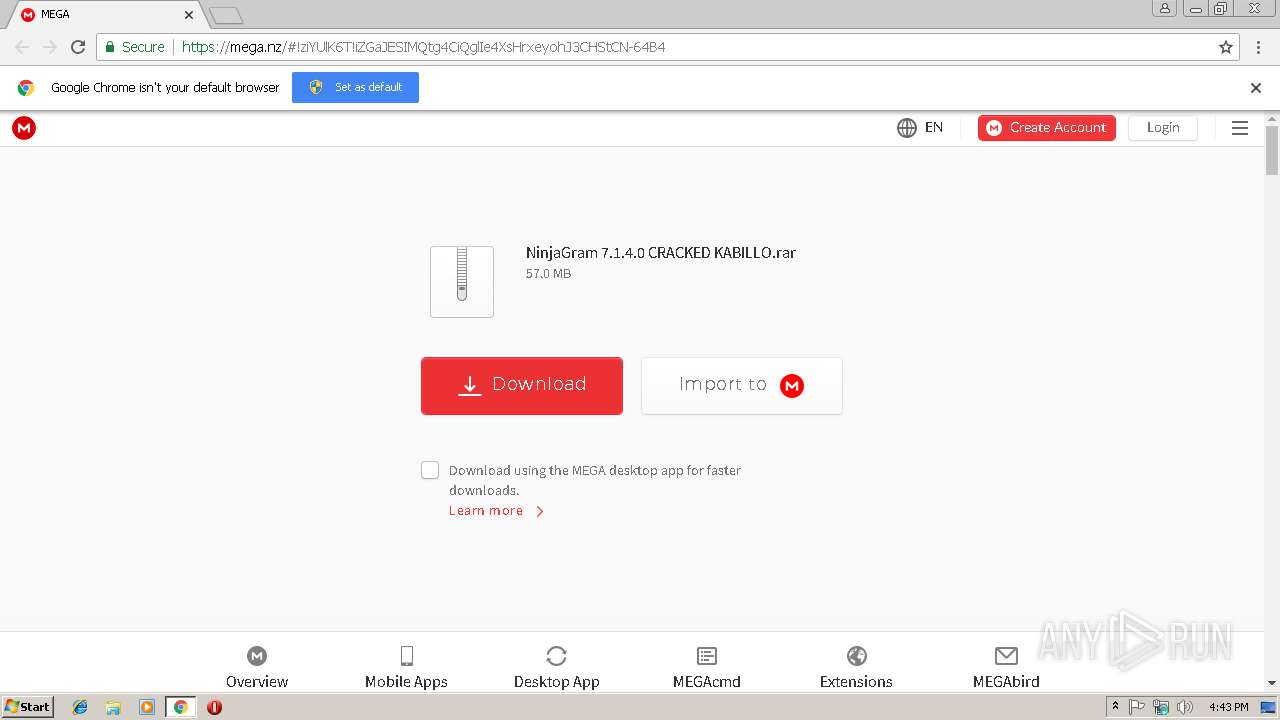Image resolution: width=1280 pixels, height=720 pixels.
Task: Click the file name NinjaGram text
Action: coord(661,253)
